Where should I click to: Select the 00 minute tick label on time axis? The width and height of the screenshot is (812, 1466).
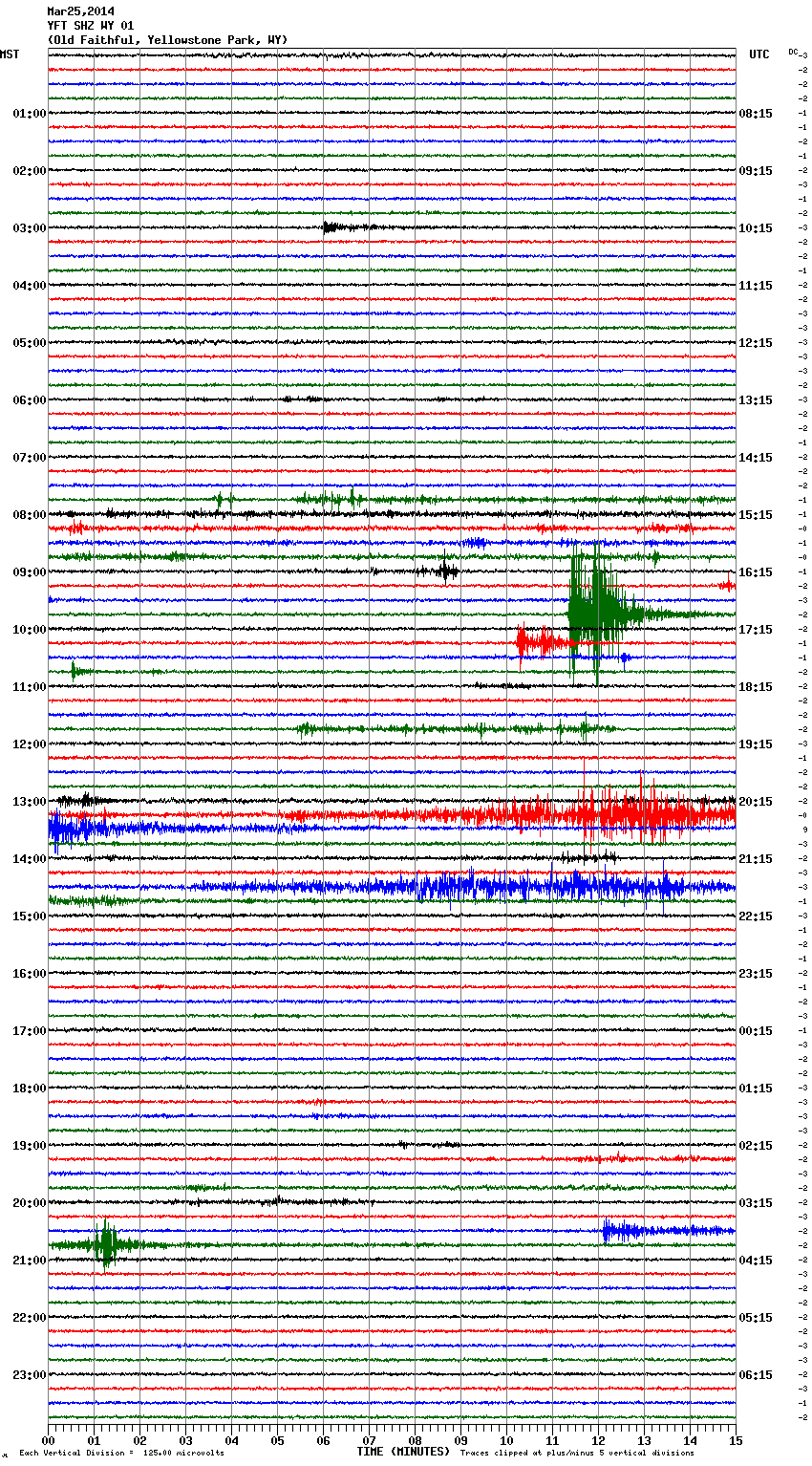pos(48,1440)
